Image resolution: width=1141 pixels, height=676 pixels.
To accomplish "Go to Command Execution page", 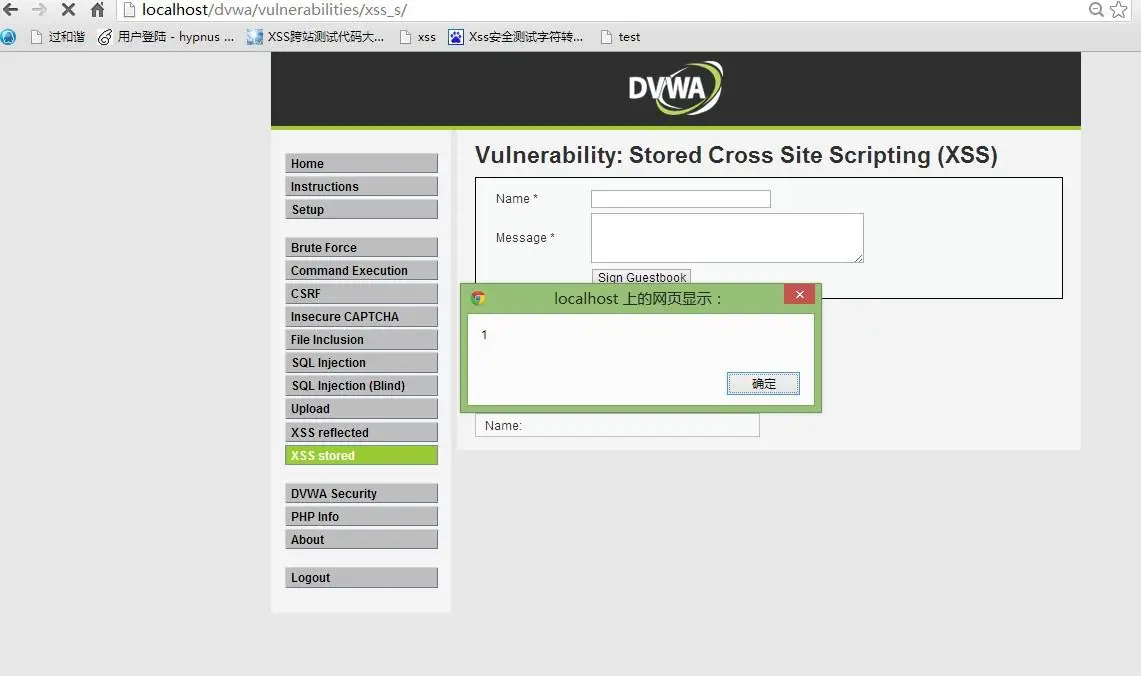I will [361, 271].
